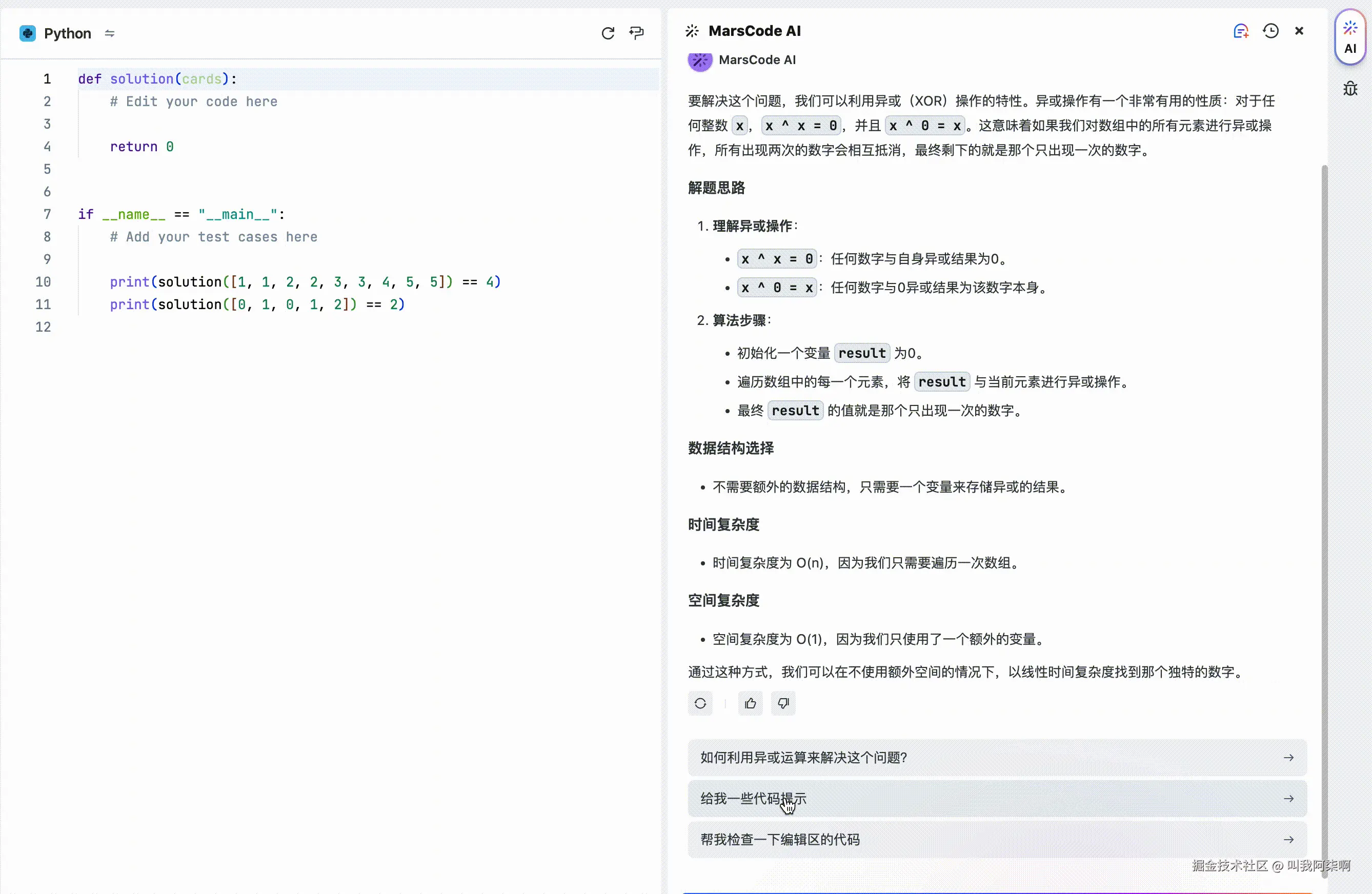Open the Python language switcher
Viewport: 1372px width, 894px height.
(110, 33)
